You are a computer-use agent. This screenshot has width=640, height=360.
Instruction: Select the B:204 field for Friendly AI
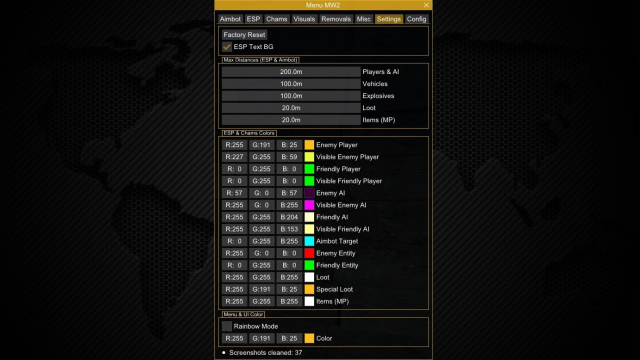(x=289, y=217)
